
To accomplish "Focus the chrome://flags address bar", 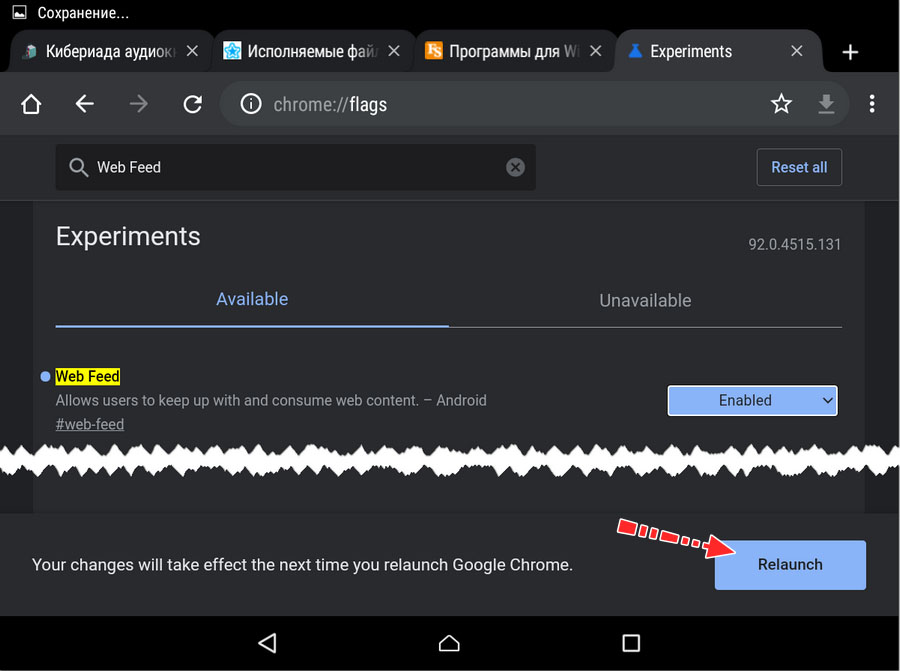I will click(x=534, y=104).
